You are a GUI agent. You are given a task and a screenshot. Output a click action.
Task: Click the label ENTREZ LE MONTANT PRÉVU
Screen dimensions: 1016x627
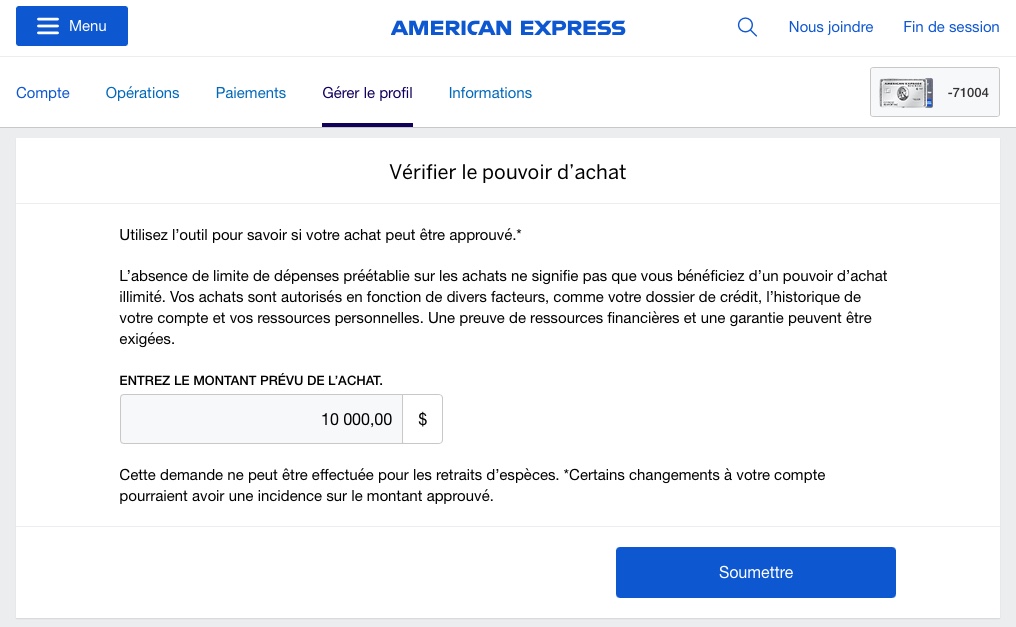251,380
